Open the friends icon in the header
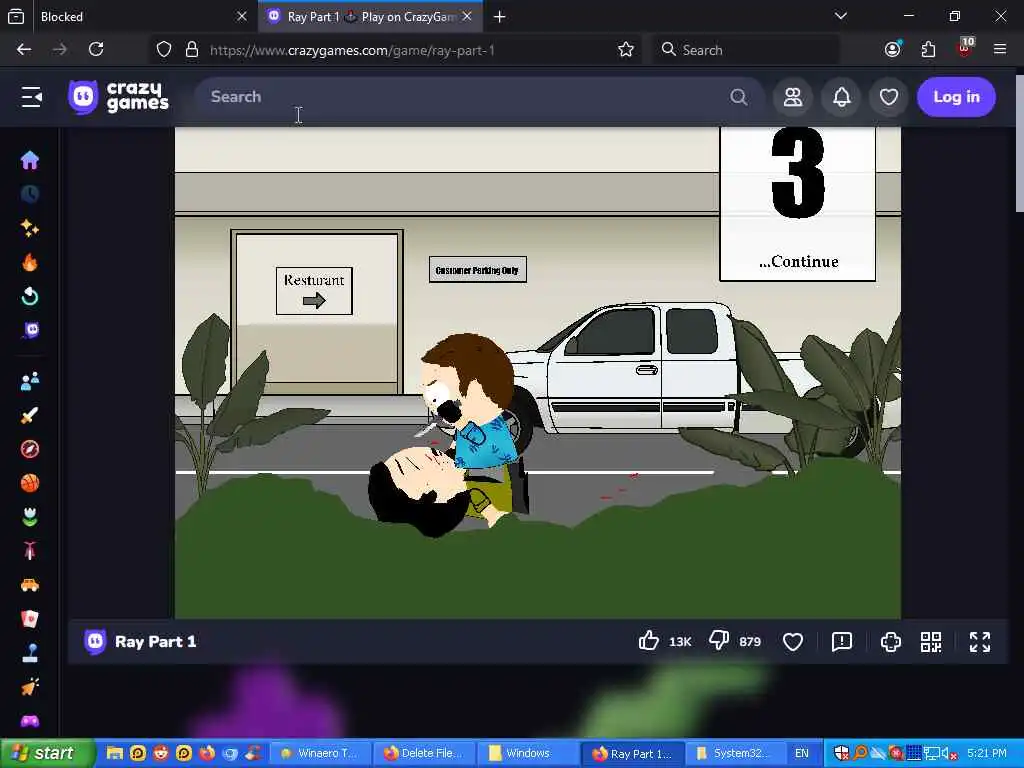 (x=793, y=97)
